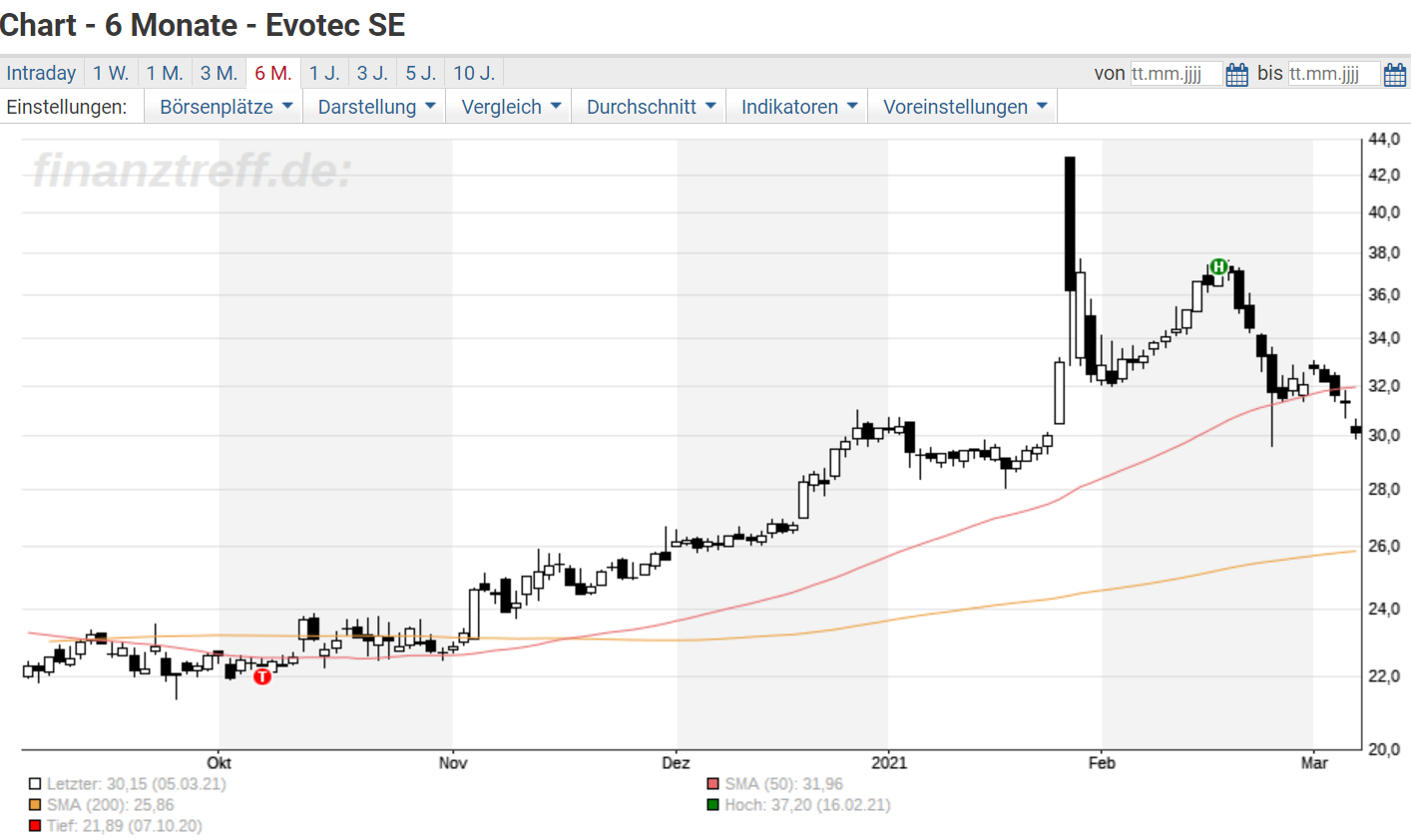Focus the 'bis' end date field
Image resolution: width=1411 pixels, height=840 pixels.
[x=1334, y=74]
